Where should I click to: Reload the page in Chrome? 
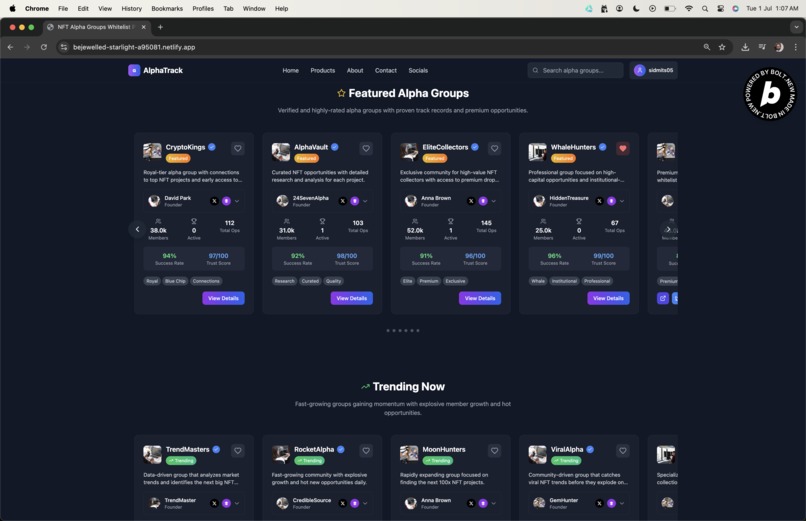coord(44,47)
